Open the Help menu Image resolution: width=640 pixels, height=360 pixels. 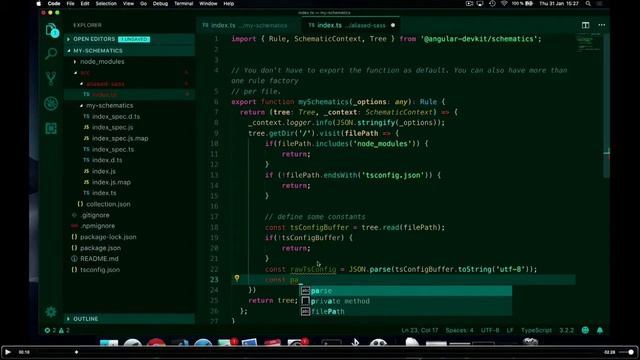coord(229,4)
